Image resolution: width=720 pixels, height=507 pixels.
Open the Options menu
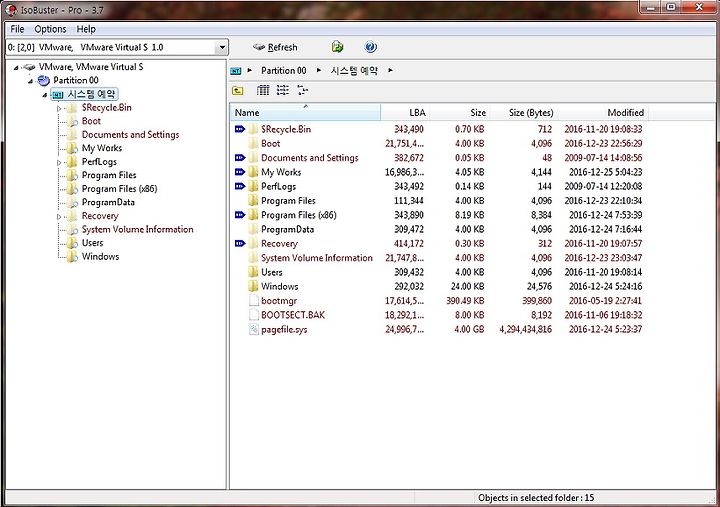[50, 29]
